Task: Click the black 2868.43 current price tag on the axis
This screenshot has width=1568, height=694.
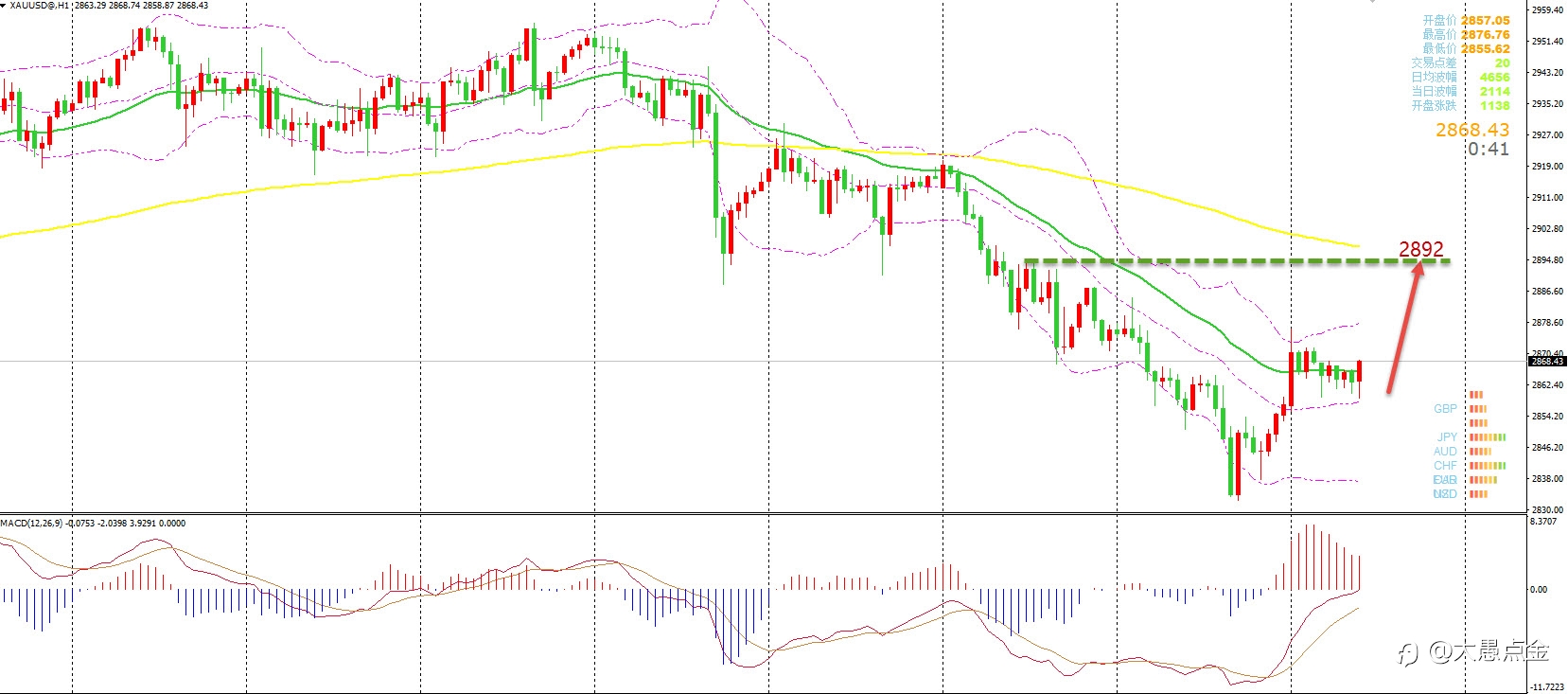Action: click(1547, 361)
